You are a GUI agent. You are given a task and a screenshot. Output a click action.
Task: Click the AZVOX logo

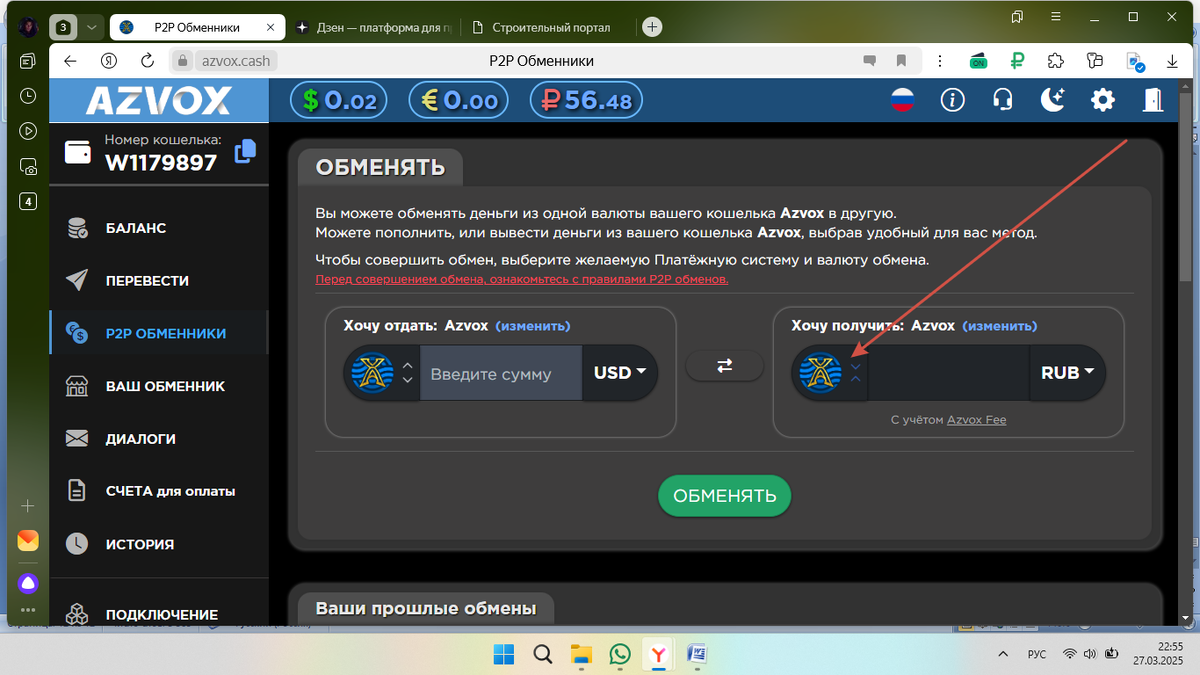pos(158,101)
